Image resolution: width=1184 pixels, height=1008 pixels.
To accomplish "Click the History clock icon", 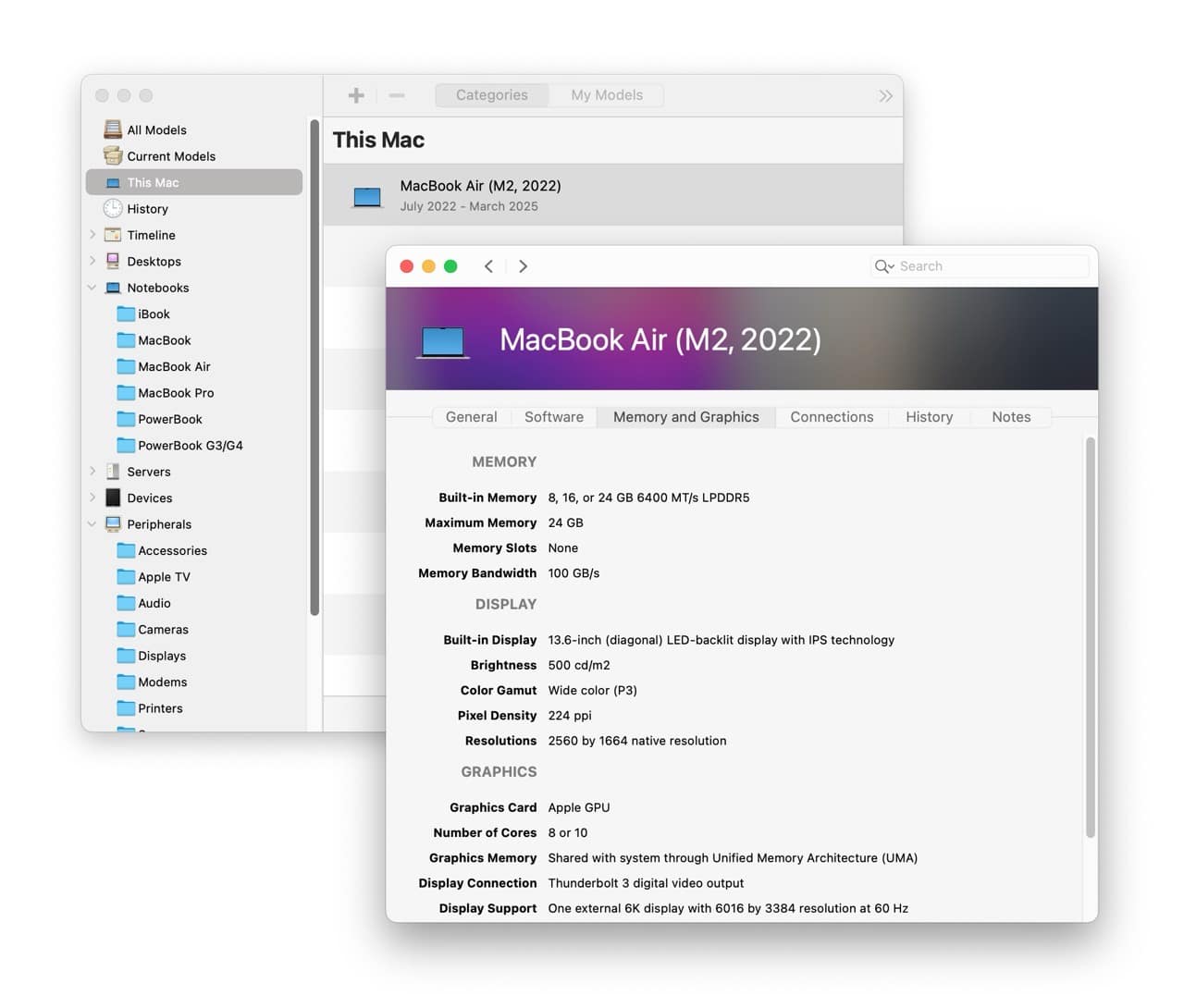I will click(113, 208).
